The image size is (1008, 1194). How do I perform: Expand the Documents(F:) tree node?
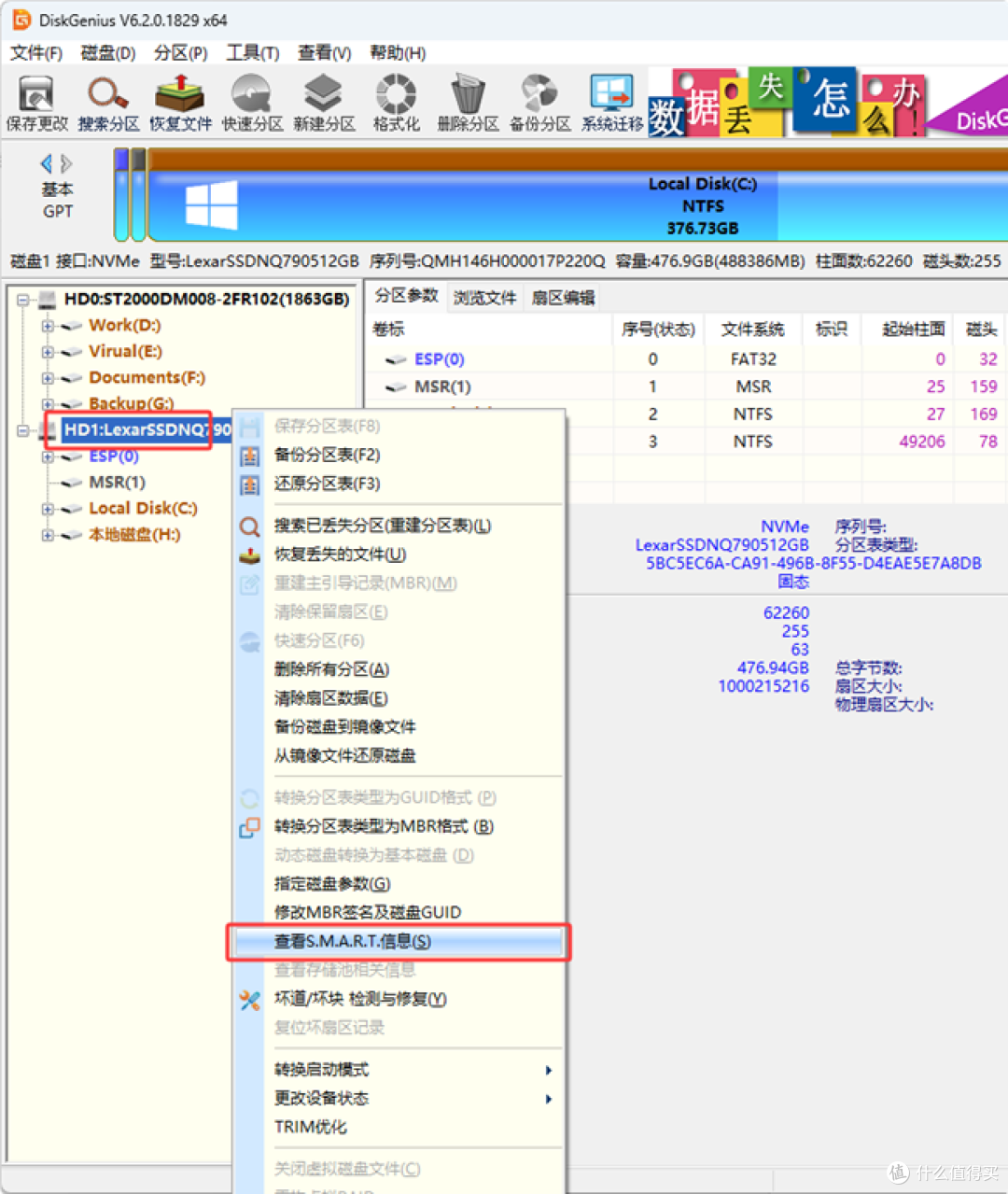pos(47,378)
